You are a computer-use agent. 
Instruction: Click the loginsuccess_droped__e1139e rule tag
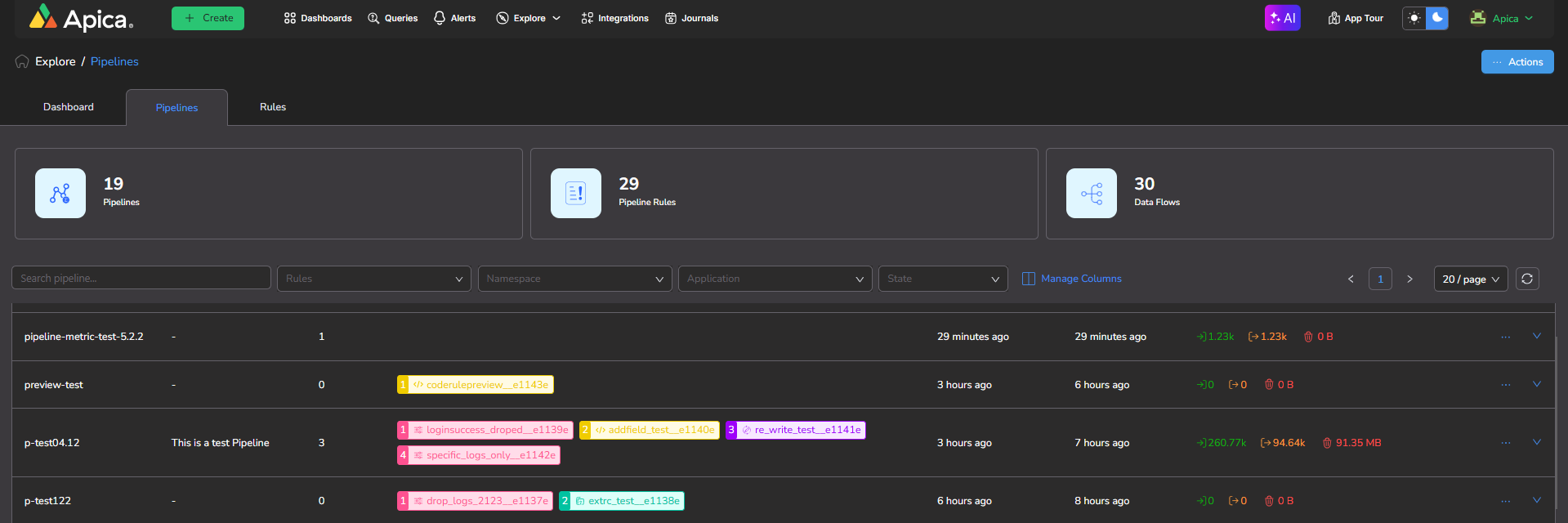pos(490,430)
